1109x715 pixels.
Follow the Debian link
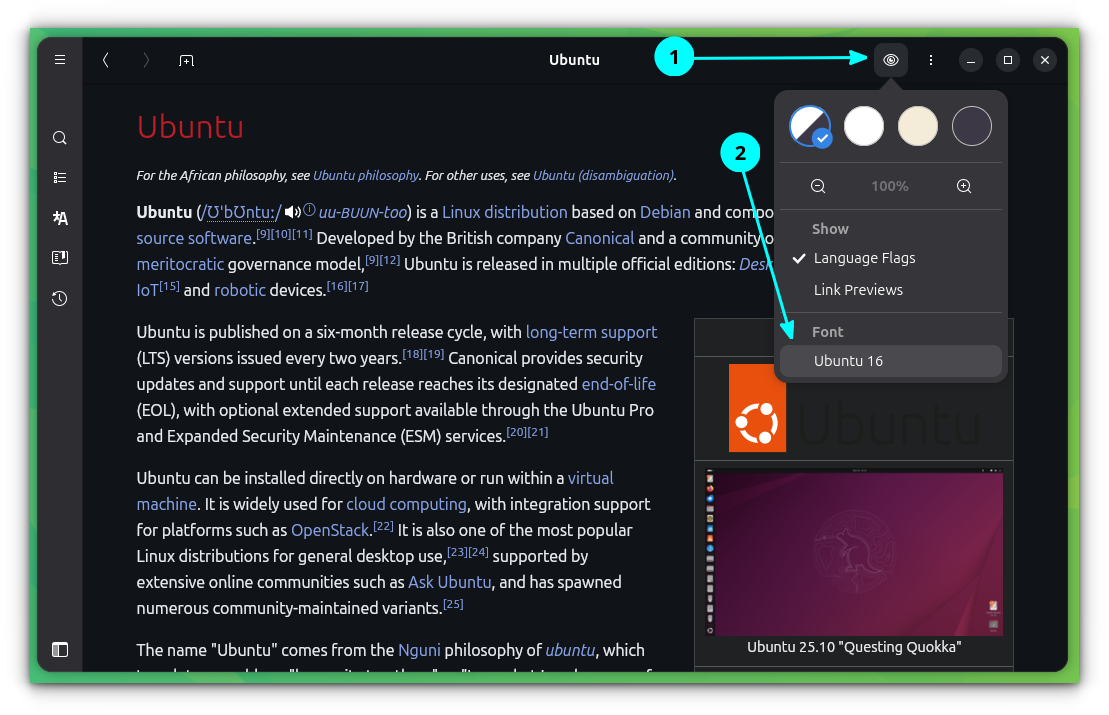(x=665, y=212)
